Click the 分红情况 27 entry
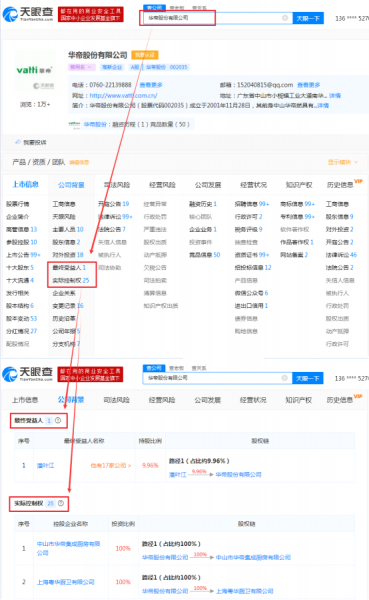 [x=21, y=331]
